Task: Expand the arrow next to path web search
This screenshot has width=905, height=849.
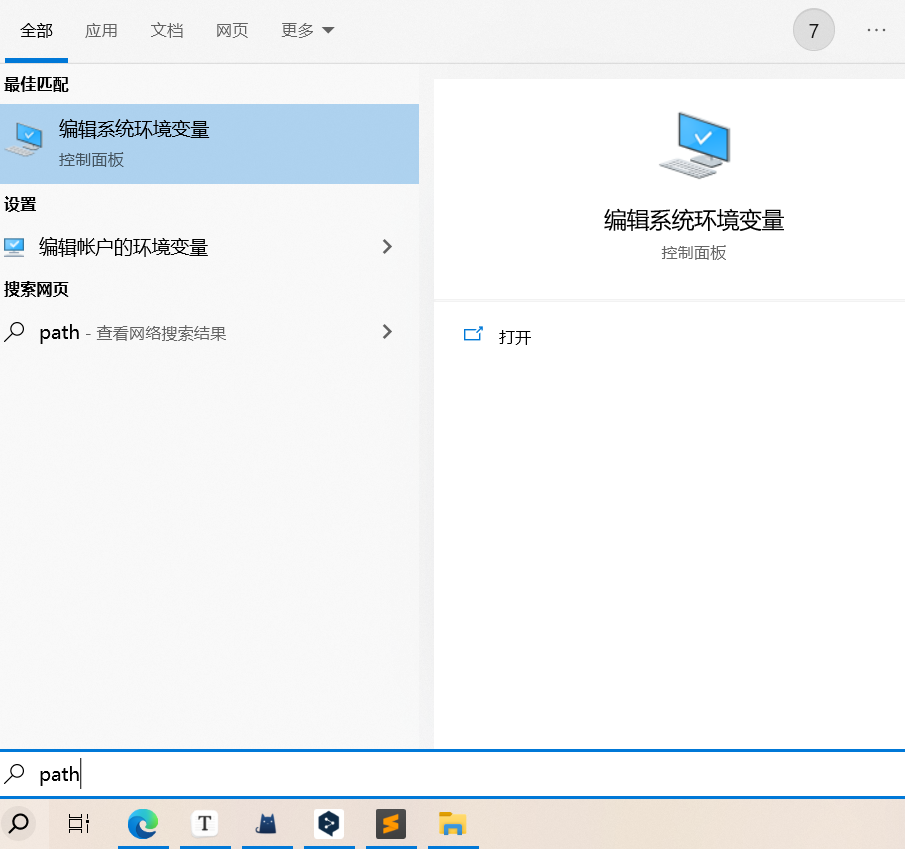Action: pos(387,332)
